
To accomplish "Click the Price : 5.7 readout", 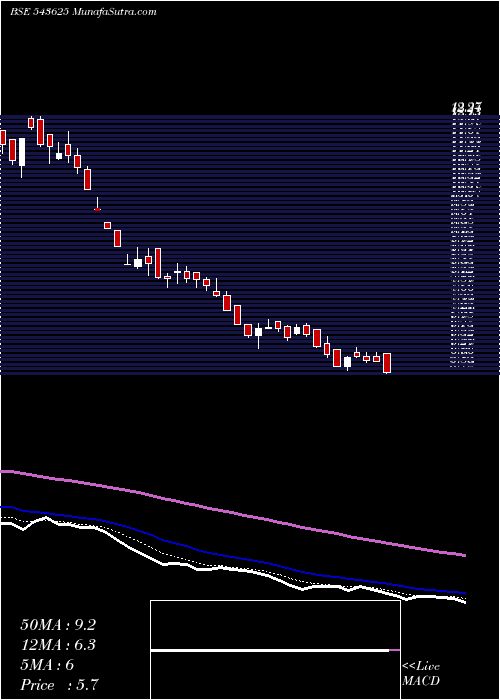I will pyautogui.click(x=59, y=685).
